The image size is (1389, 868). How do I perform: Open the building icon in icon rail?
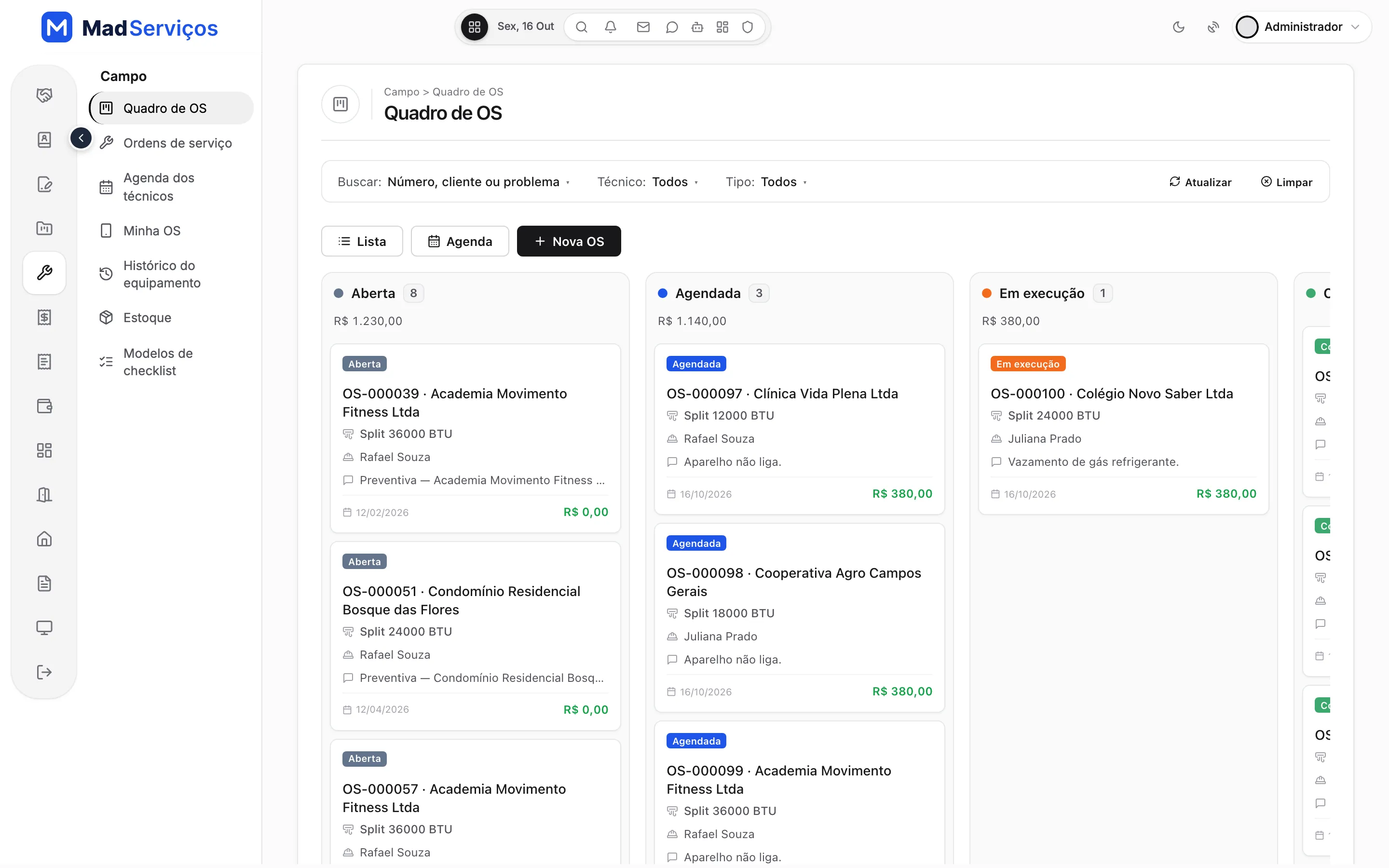[x=44, y=495]
